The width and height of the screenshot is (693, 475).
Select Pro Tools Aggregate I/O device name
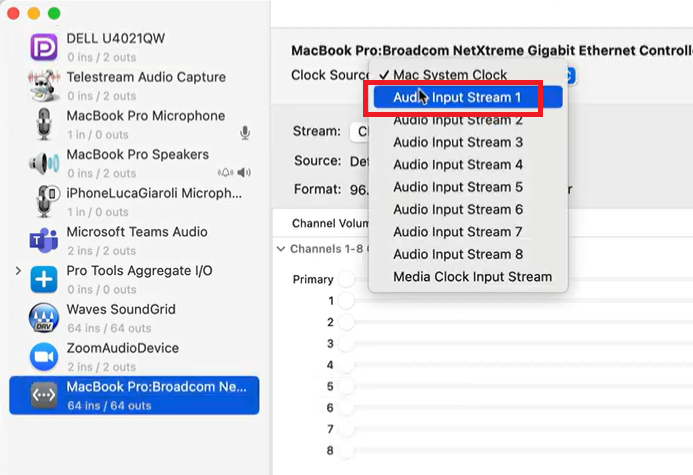click(140, 270)
